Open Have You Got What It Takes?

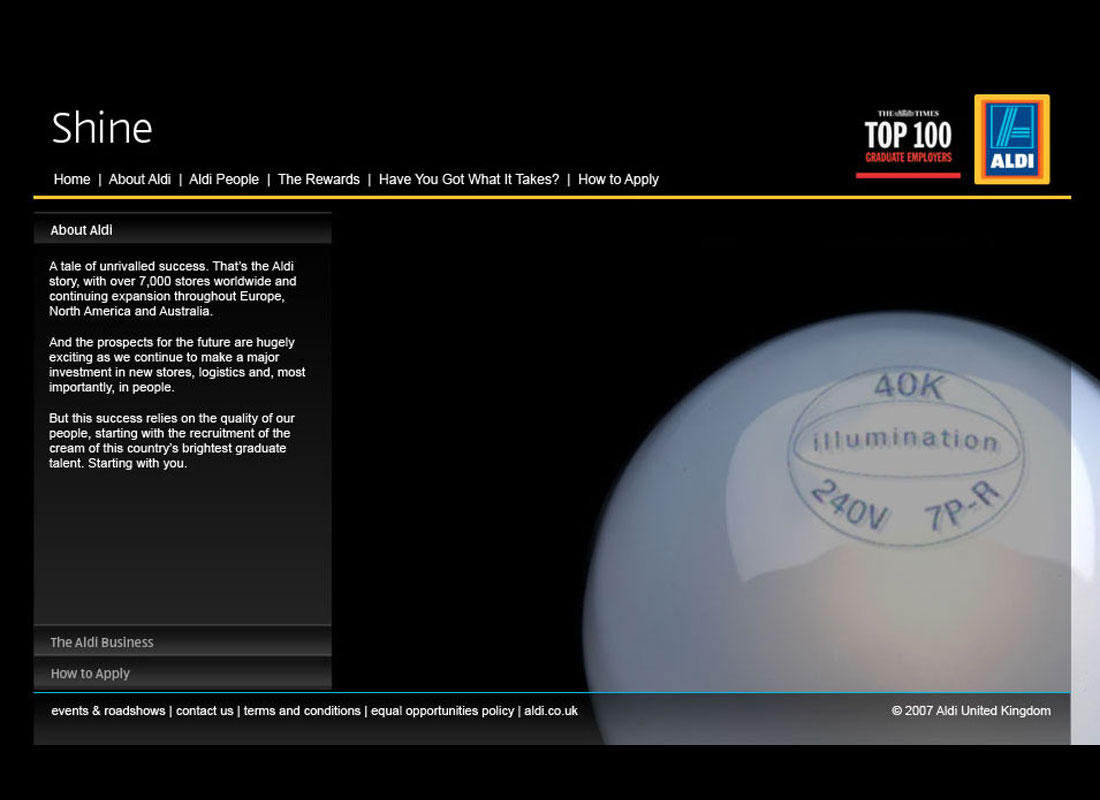coord(469,180)
